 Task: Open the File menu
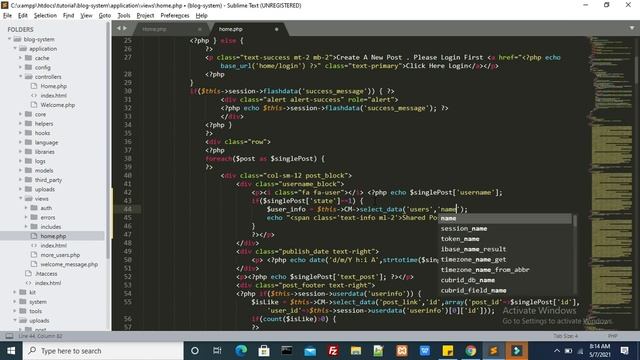[x=7, y=16]
